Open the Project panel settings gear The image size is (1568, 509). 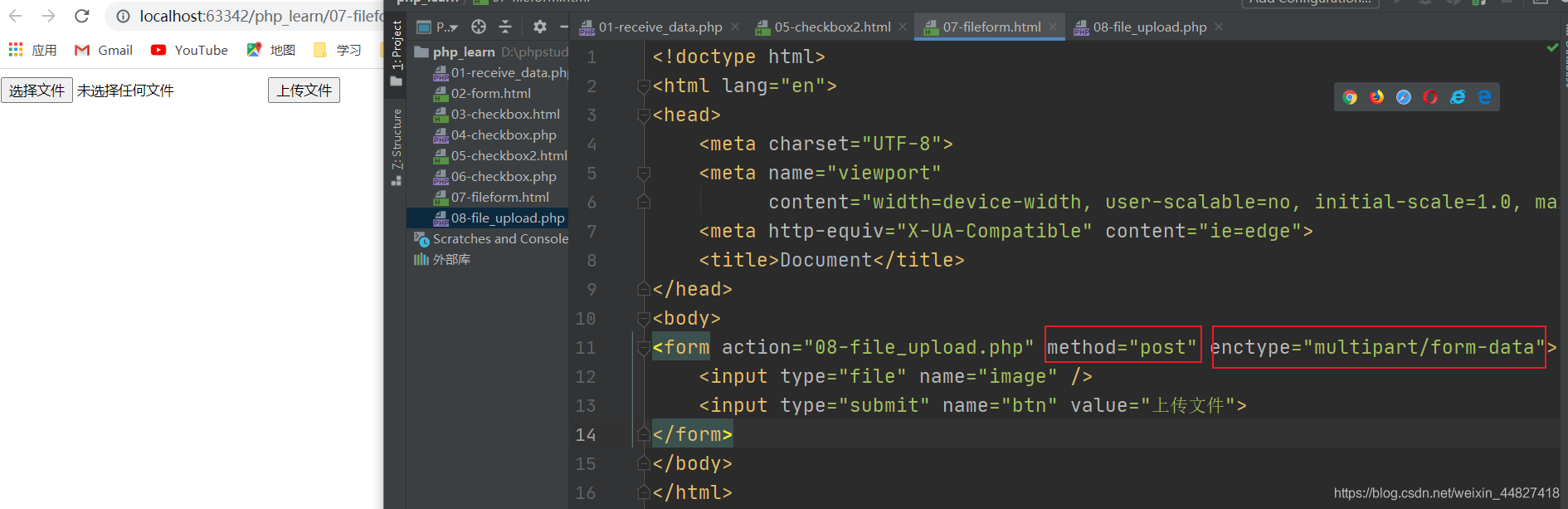(x=540, y=27)
